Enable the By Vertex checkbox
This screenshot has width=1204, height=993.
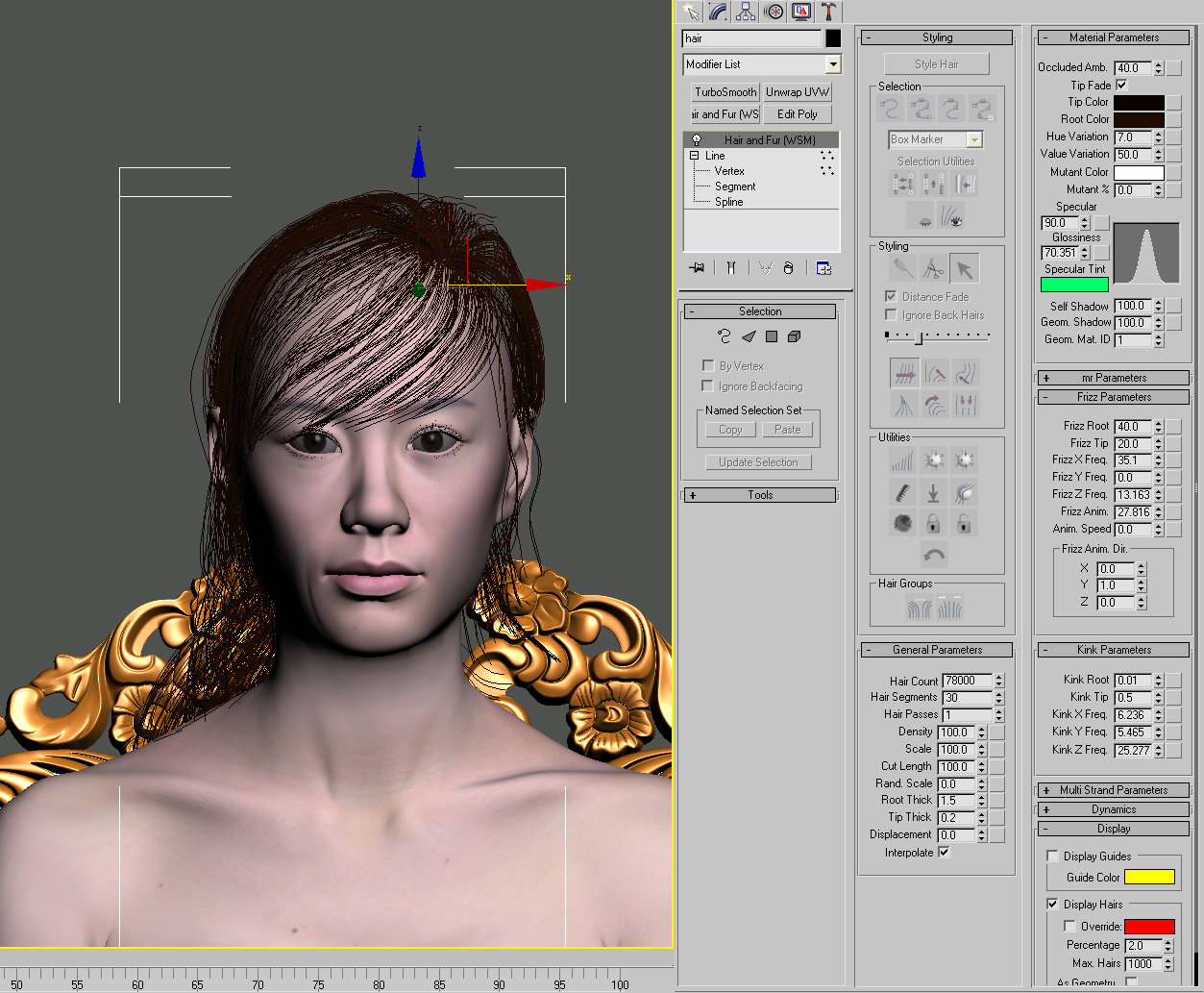click(x=708, y=365)
